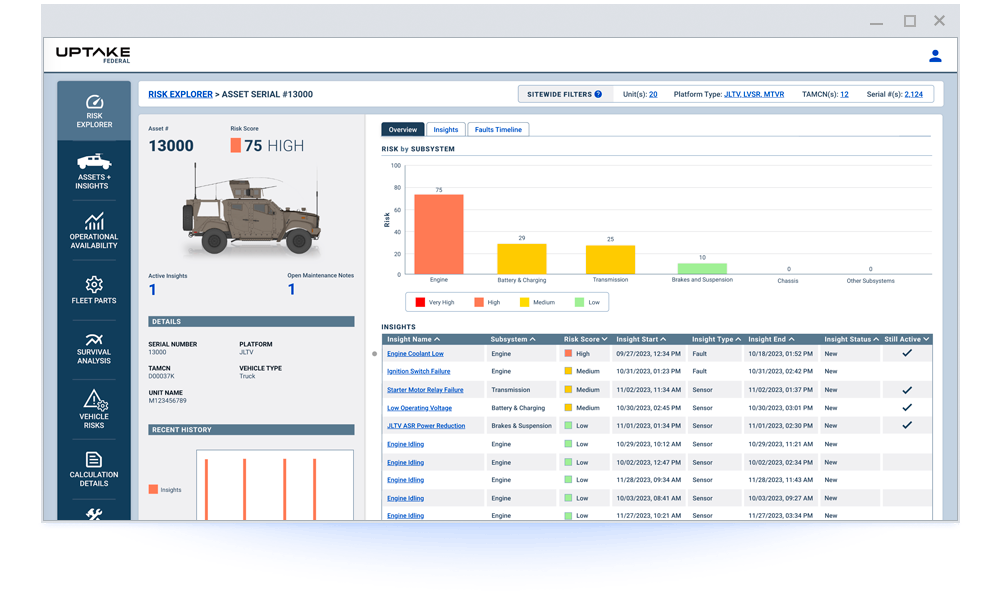This screenshot has height=600, width=1000.
Task: Open the TAMCN(s) 12 filter link
Action: [844, 94]
